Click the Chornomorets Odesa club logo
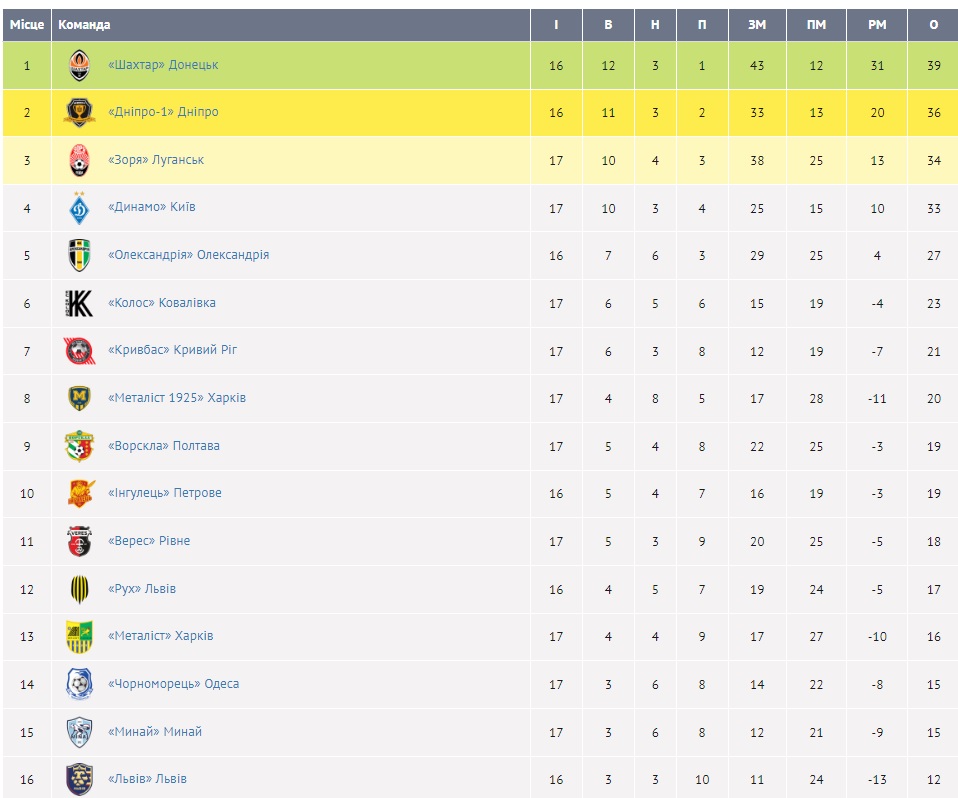Image resolution: width=958 pixels, height=798 pixels. coord(79,685)
